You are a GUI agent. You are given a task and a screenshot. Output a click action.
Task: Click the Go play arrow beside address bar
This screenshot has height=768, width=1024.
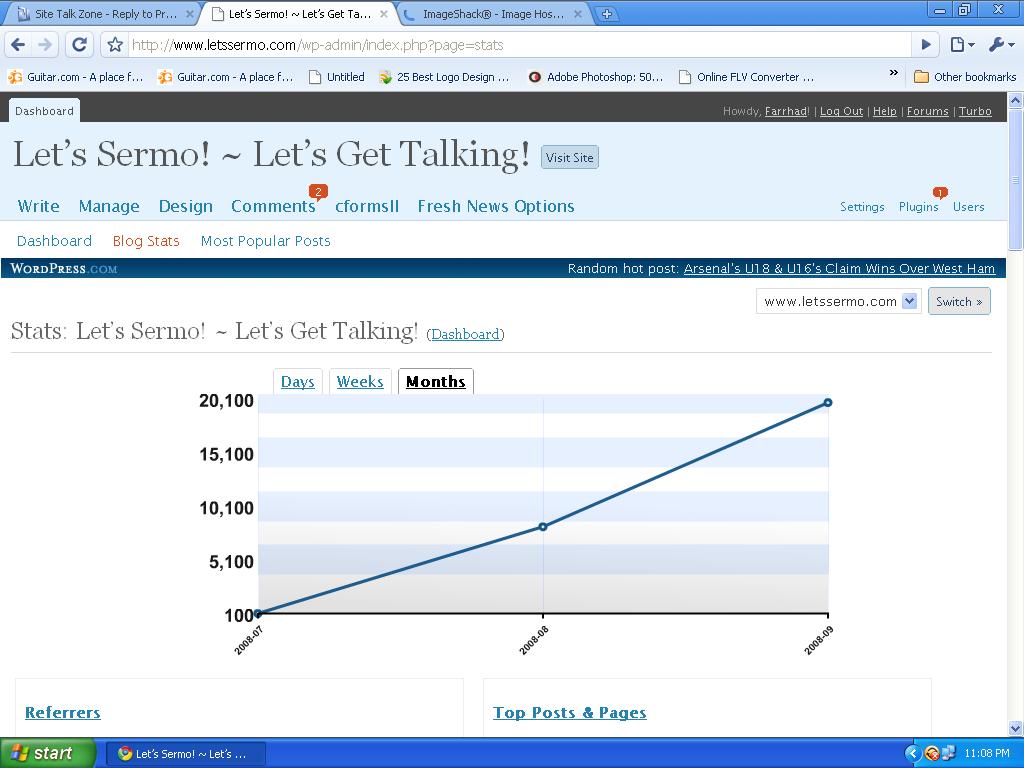pyautogui.click(x=926, y=44)
